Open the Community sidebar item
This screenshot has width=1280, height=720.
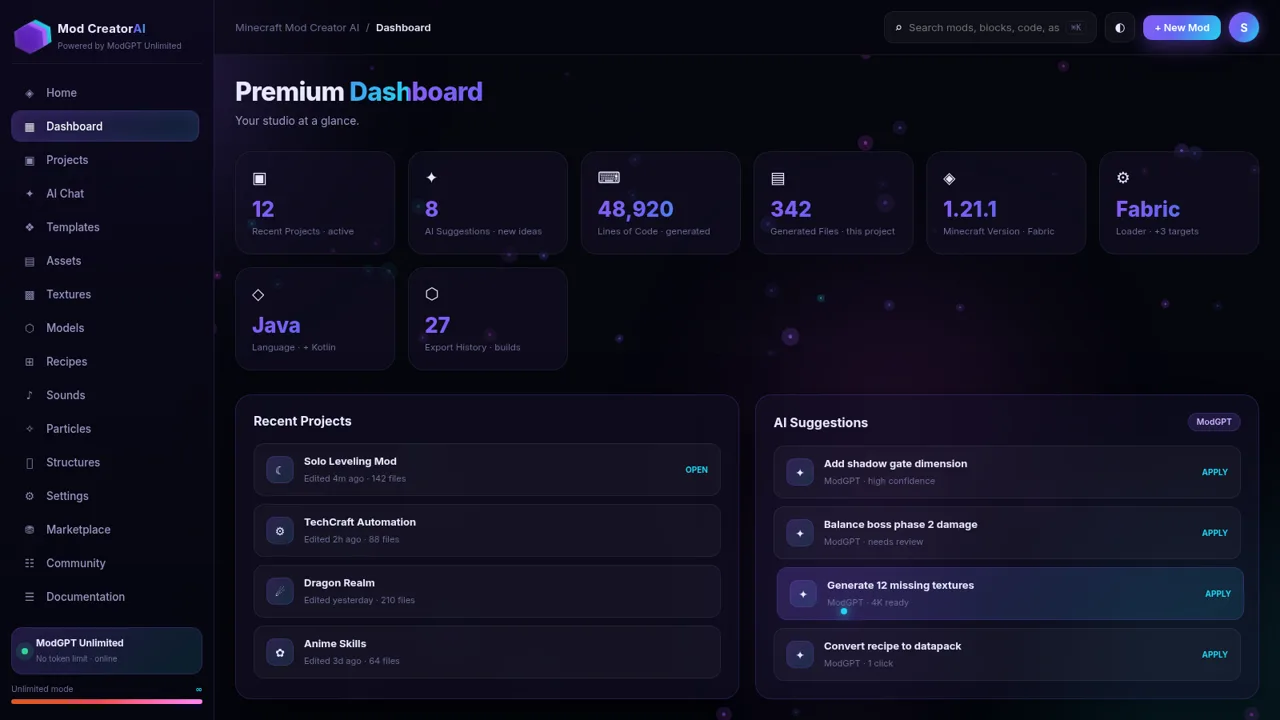tap(105, 563)
